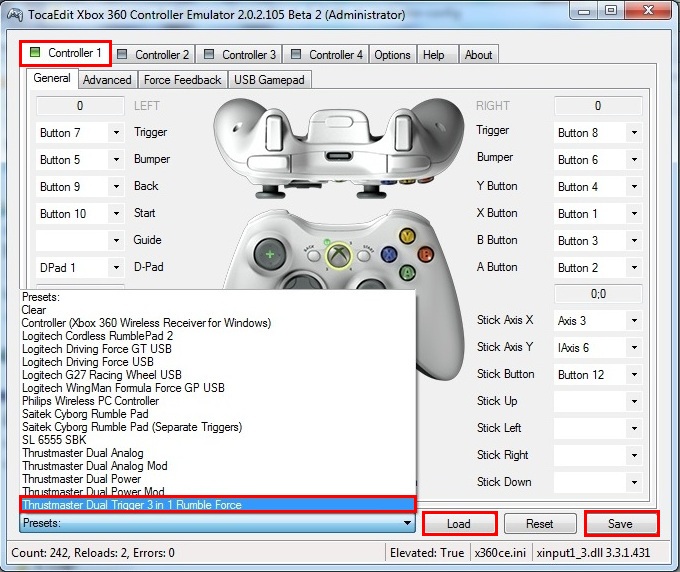Image resolution: width=680 pixels, height=572 pixels.
Task: Open the left Trigger Button 7 dropdown
Action: (x=116, y=133)
